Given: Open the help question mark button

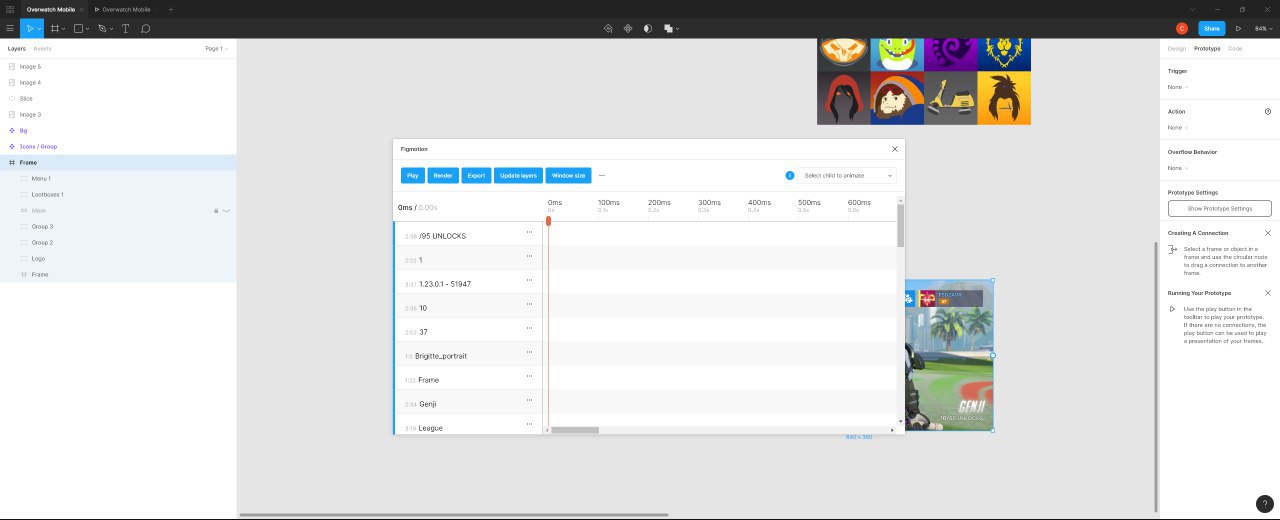Looking at the screenshot, I should (x=1265, y=503).
